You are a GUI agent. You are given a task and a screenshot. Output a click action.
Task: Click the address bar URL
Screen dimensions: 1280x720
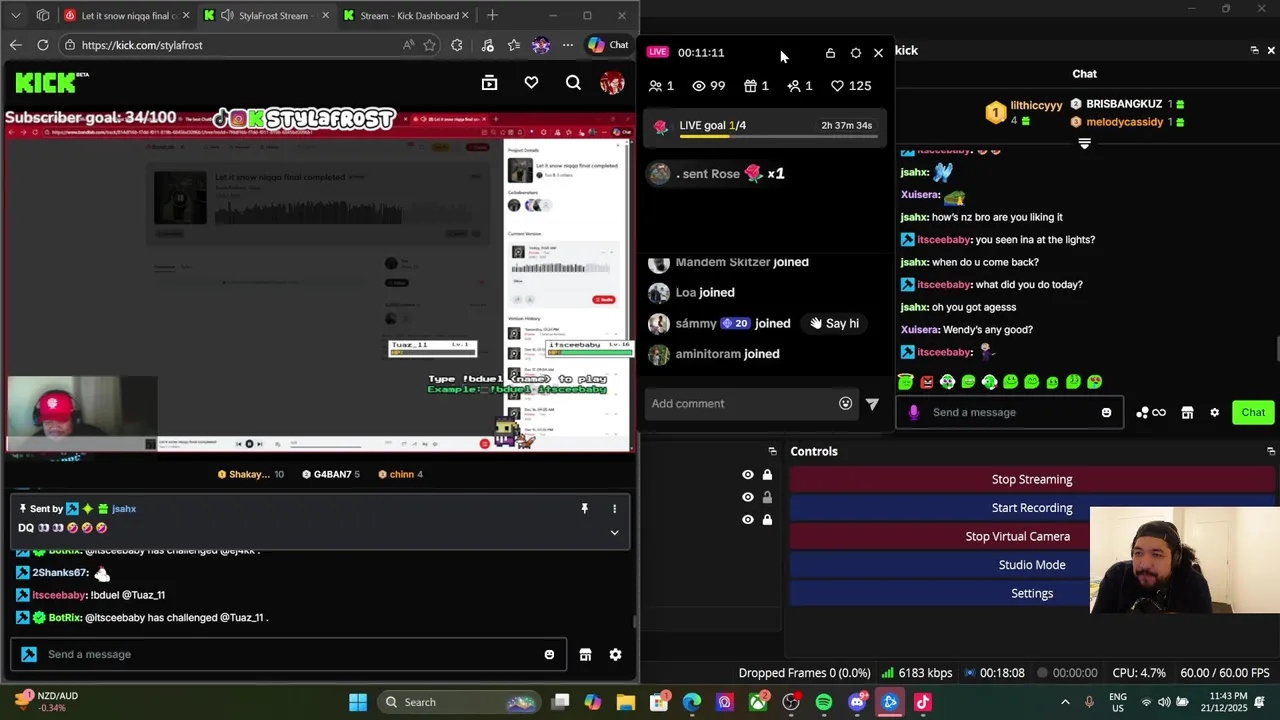pos(142,45)
